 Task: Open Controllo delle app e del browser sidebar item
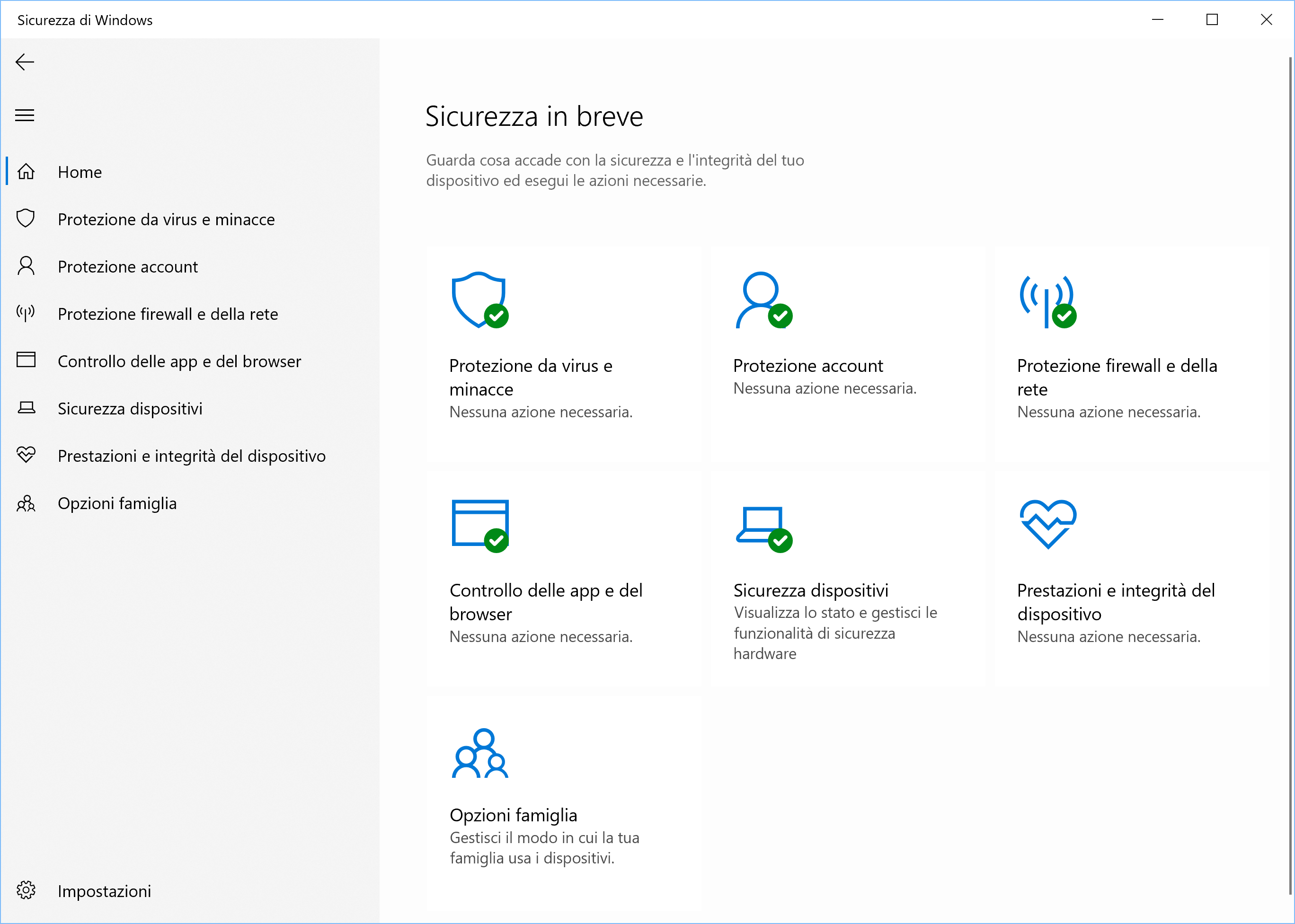[x=190, y=361]
